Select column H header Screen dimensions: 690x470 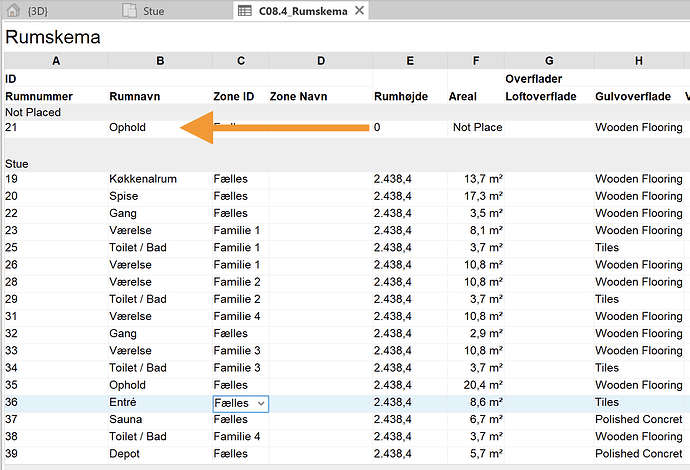[639, 61]
